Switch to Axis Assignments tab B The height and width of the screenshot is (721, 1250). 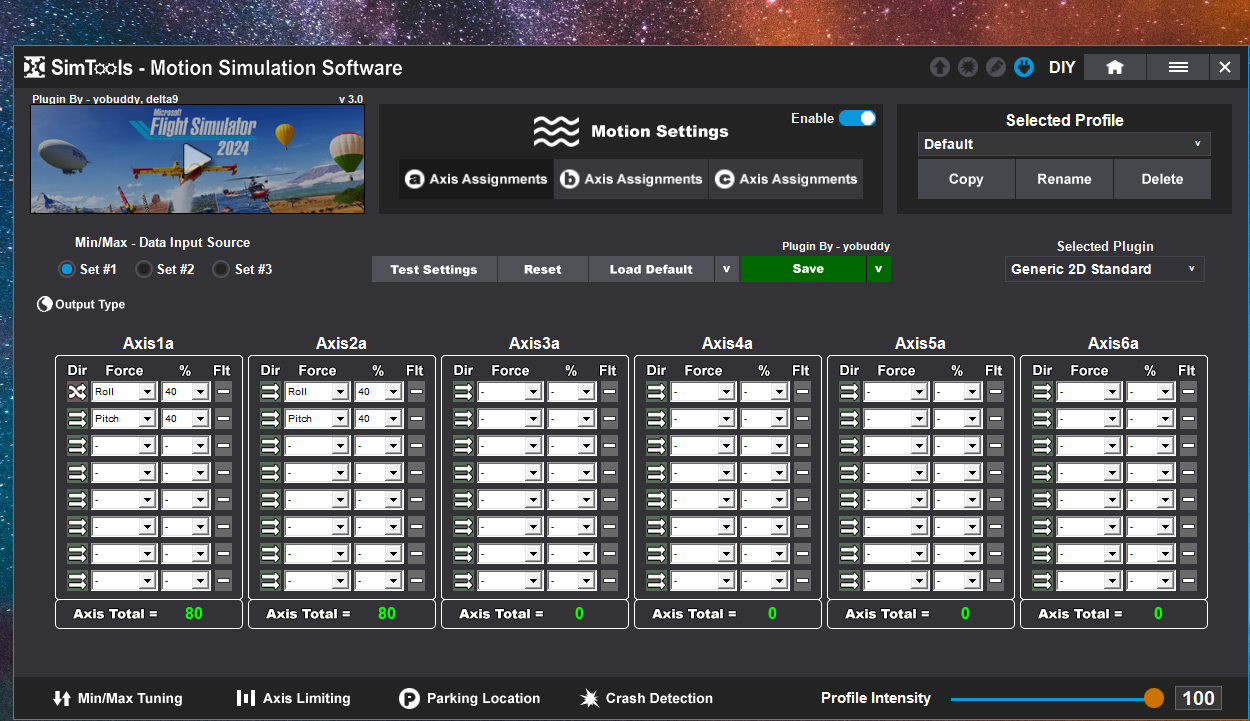pyautogui.click(x=631, y=179)
